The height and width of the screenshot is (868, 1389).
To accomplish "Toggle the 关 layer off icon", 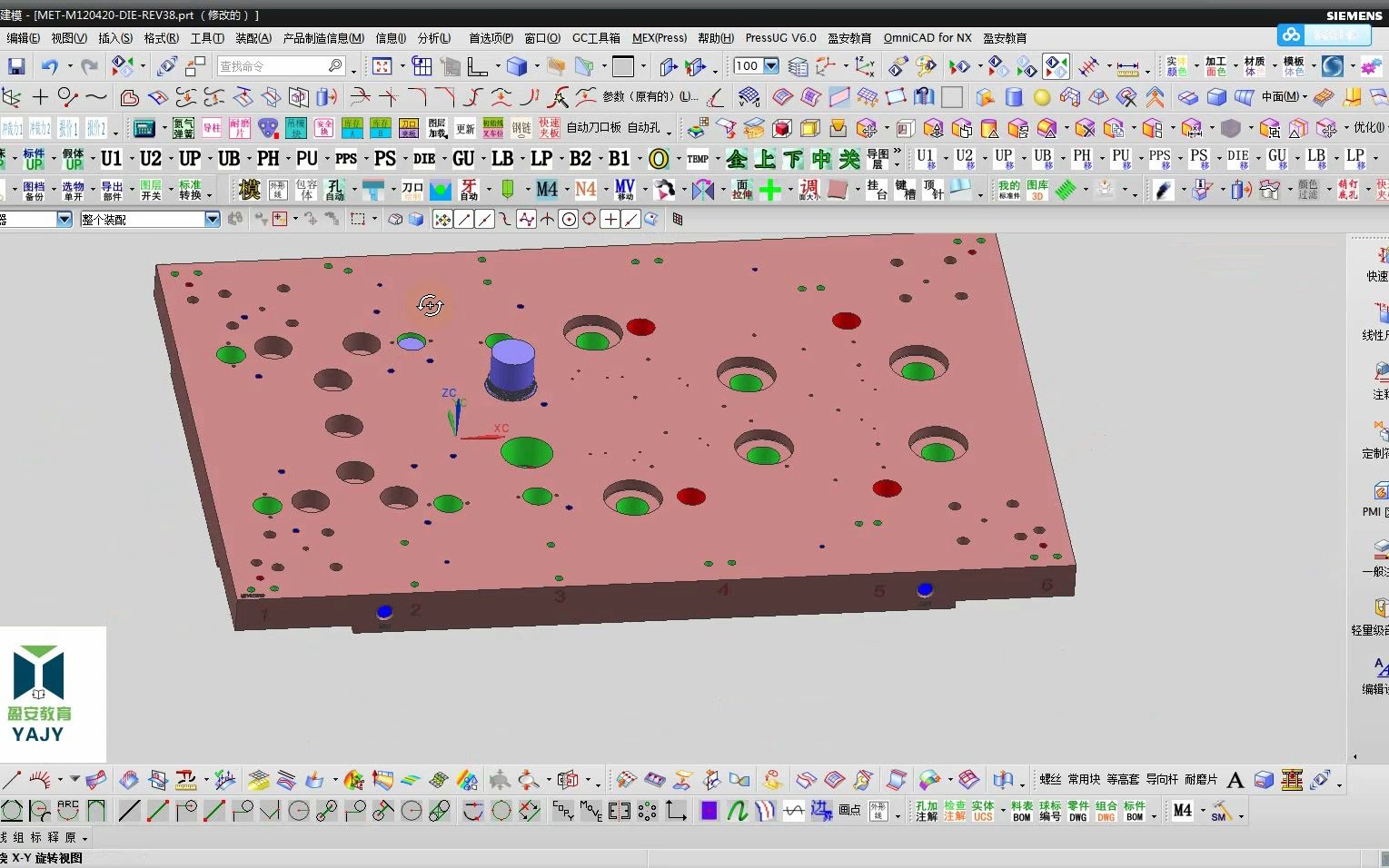I will [849, 159].
